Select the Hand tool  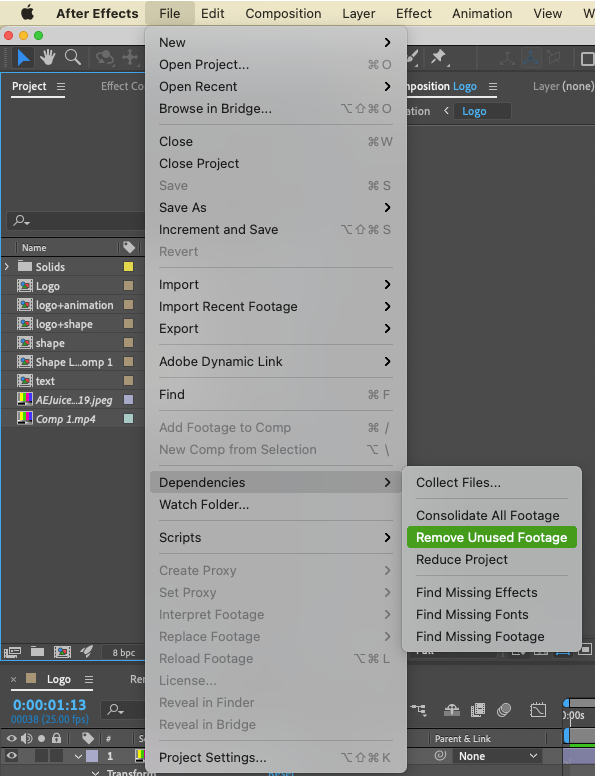click(x=48, y=57)
